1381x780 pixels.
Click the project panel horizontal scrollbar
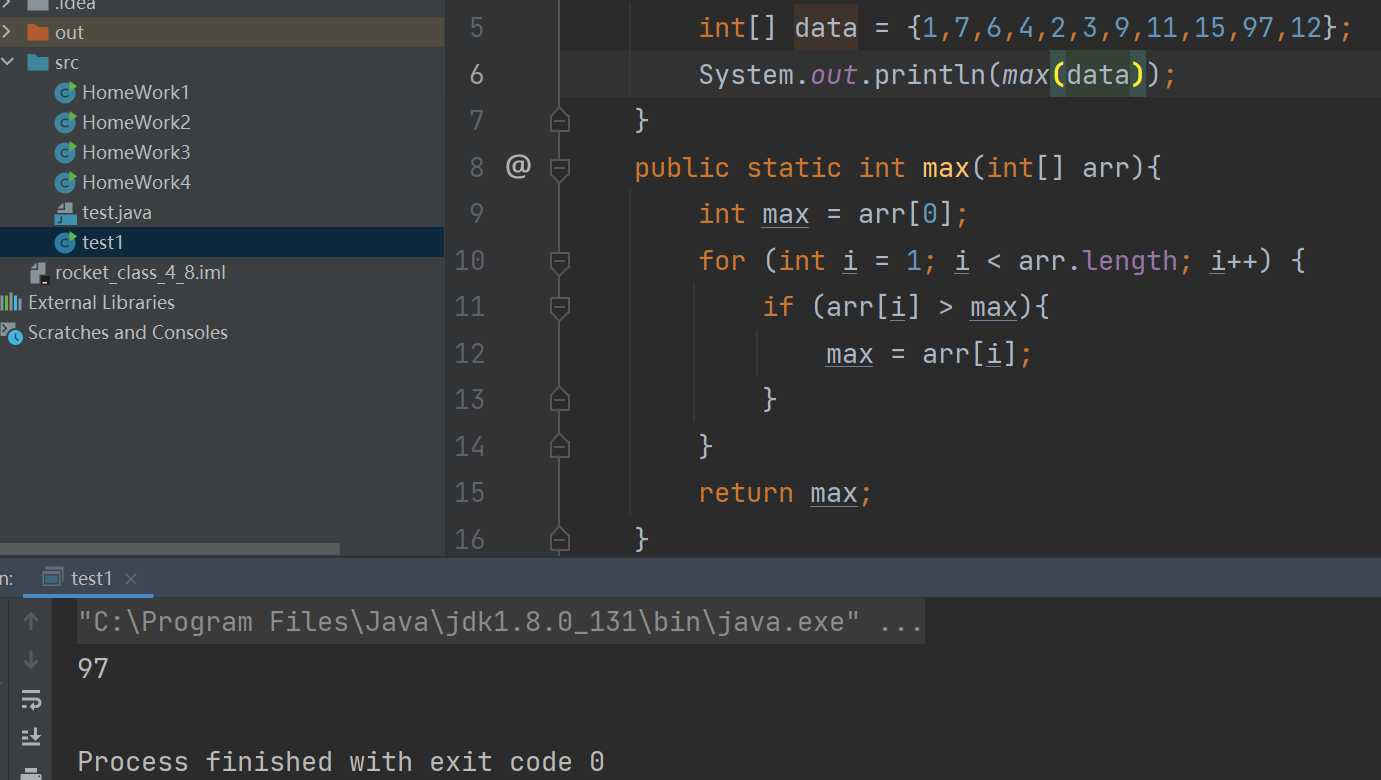tap(170, 548)
